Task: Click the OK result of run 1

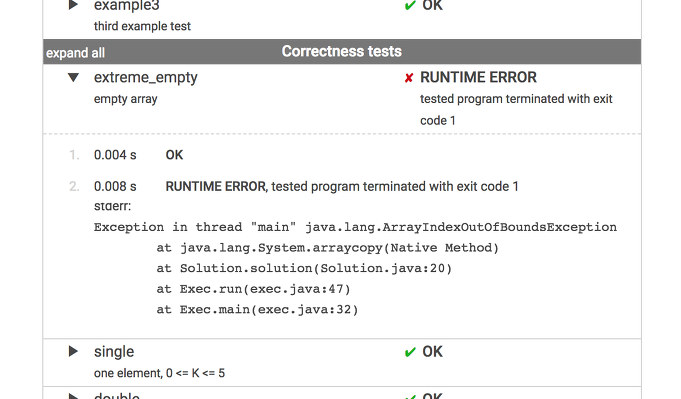Action: 174,155
